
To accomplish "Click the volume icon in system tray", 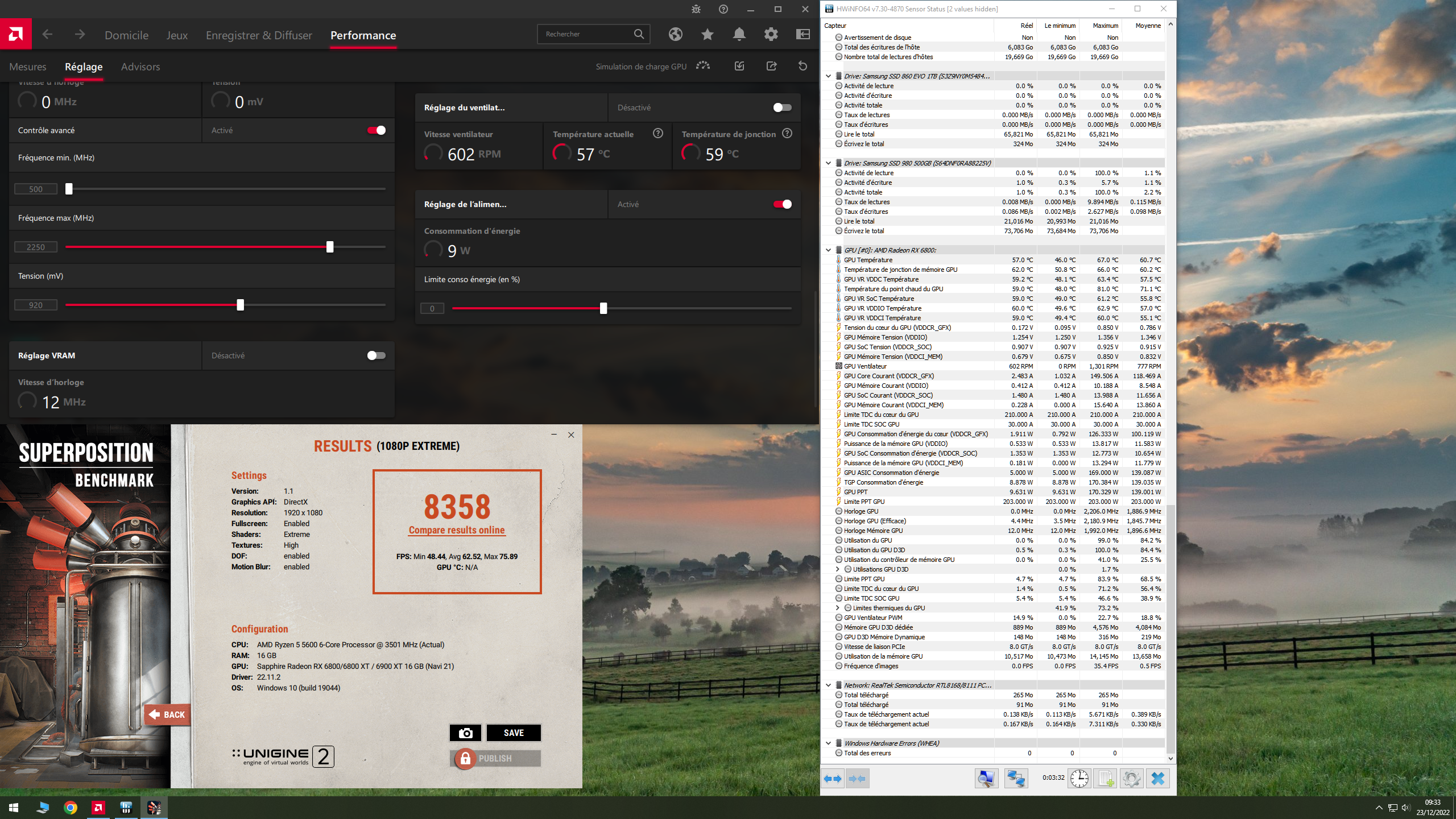I will (x=1406, y=808).
